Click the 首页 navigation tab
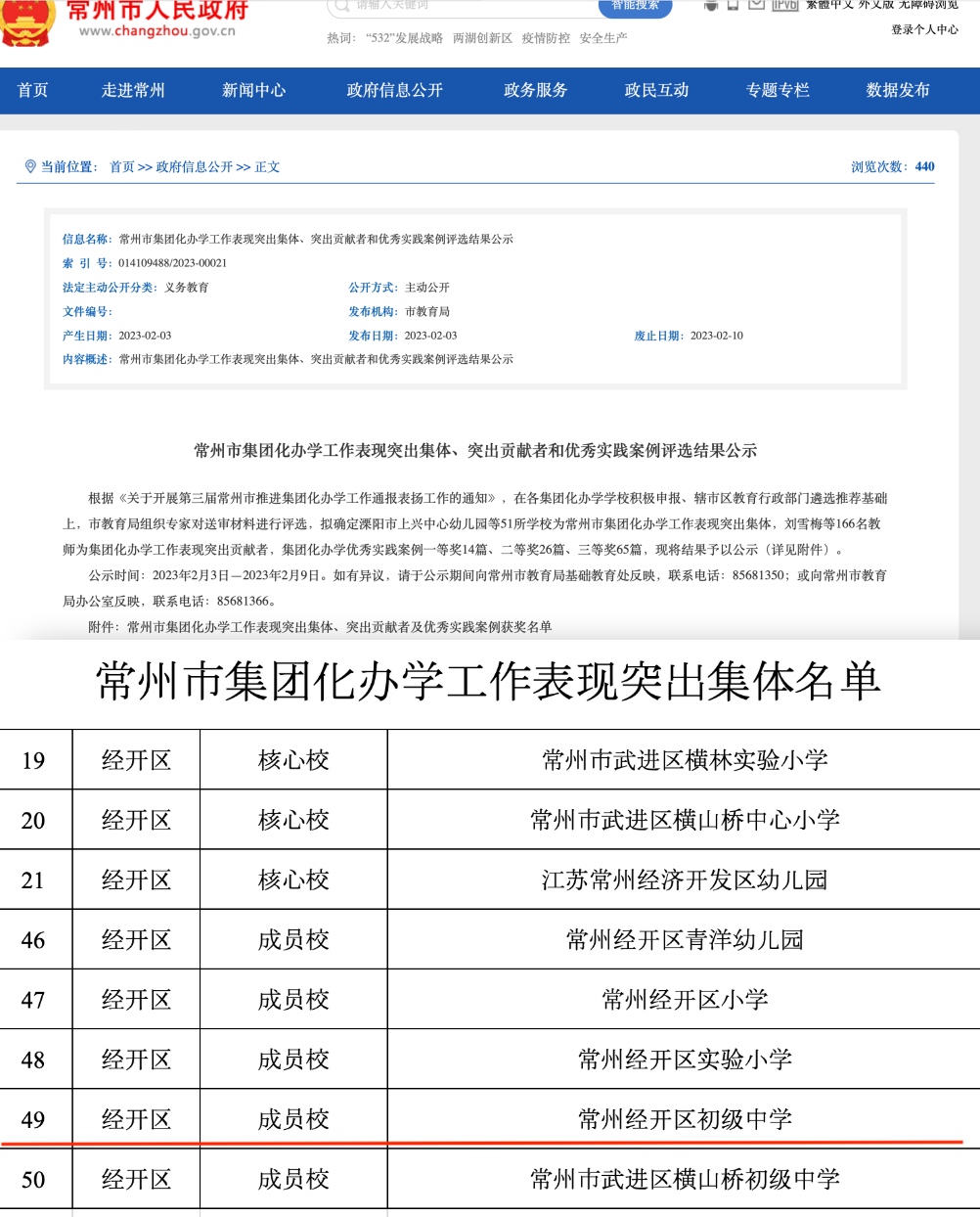Screen dimensions: 980x1217 point(33,90)
